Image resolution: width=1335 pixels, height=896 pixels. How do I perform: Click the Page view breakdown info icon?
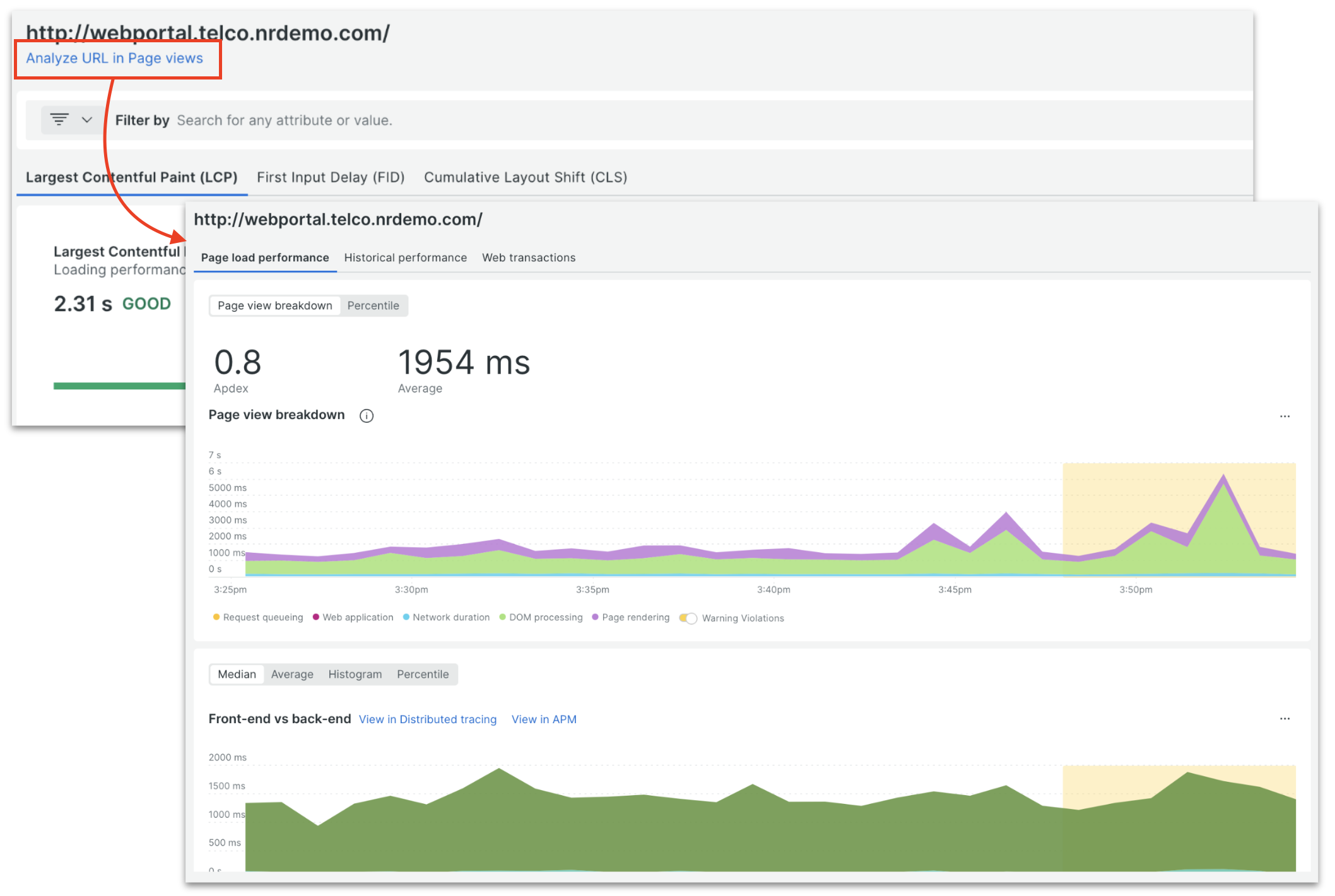click(x=366, y=416)
